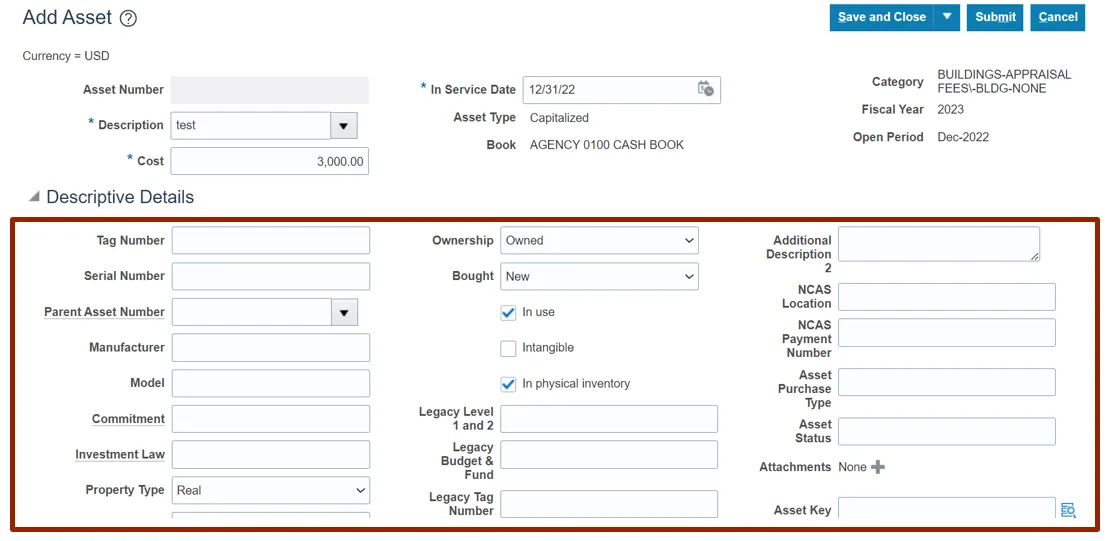Open the Bought dropdown
1109x541 pixels.
599,276
